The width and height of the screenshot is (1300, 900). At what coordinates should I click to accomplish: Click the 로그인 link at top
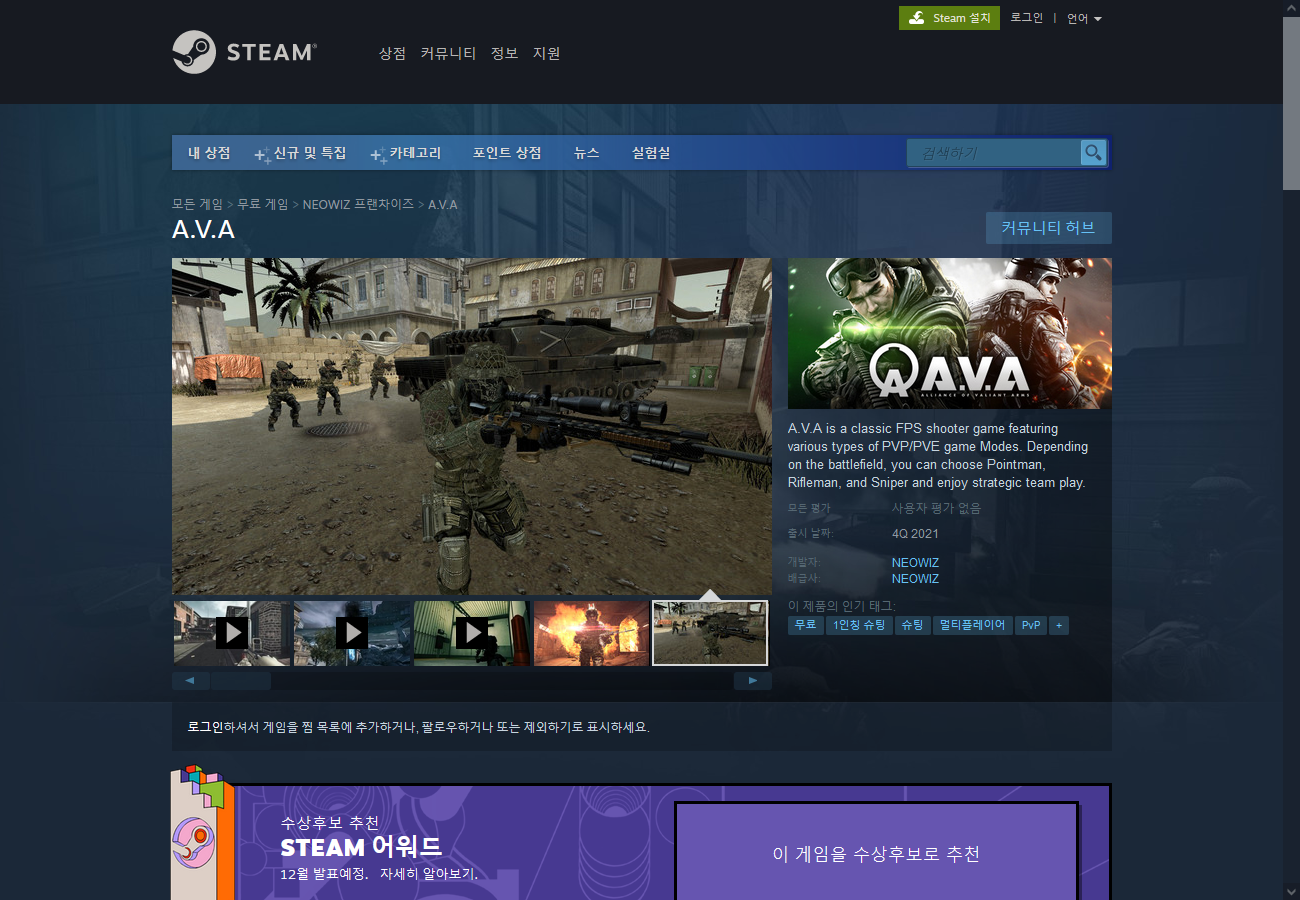click(x=1026, y=18)
